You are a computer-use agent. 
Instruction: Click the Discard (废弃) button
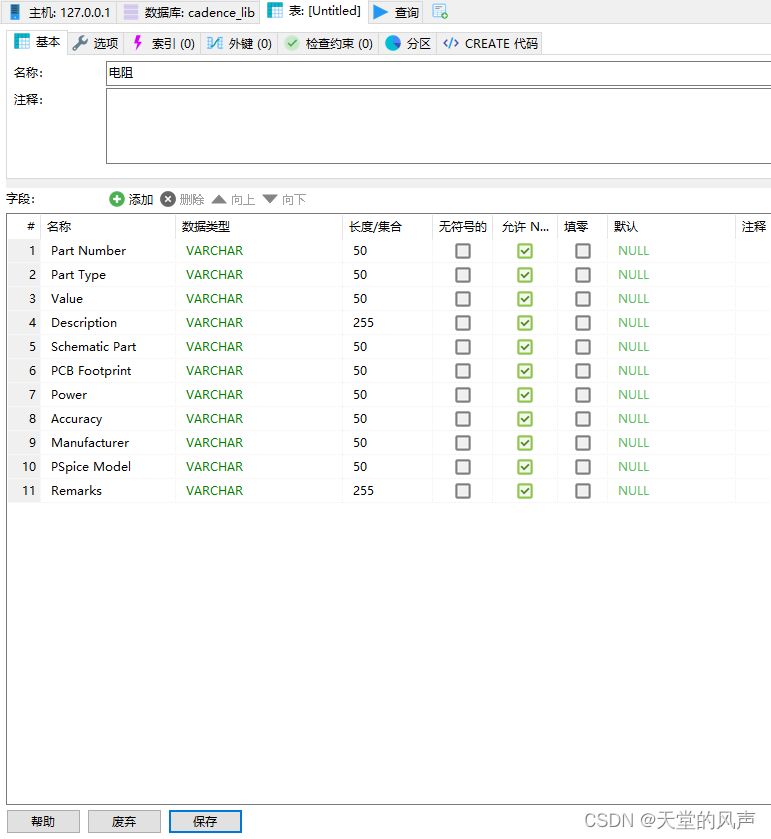click(124, 821)
